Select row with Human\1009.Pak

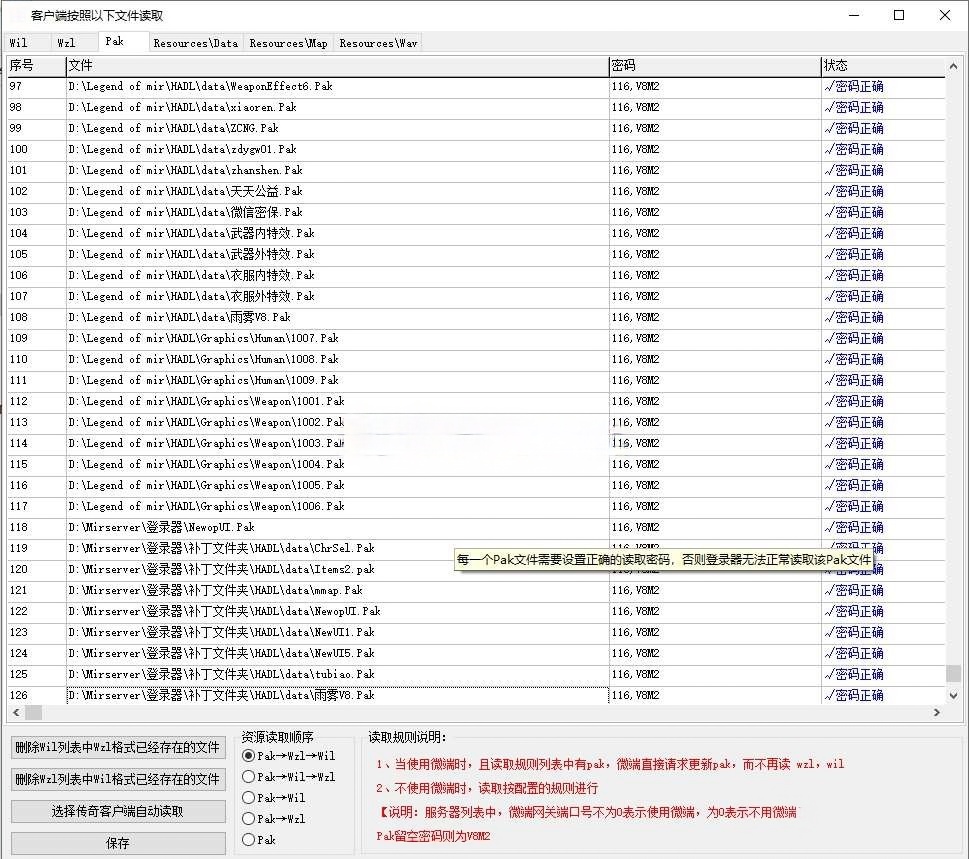[x=476, y=381]
